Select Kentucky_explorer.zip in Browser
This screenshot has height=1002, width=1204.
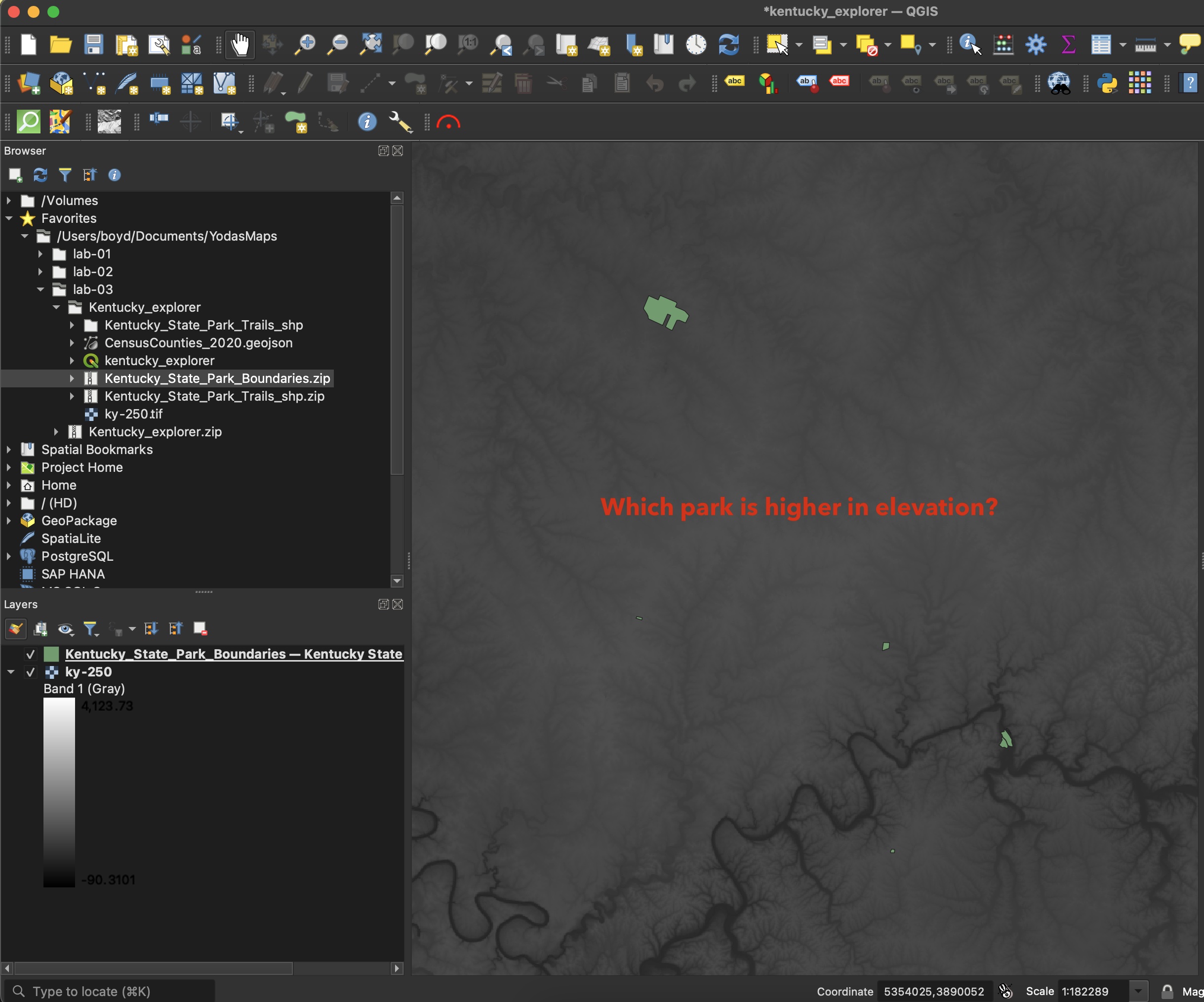pos(155,432)
